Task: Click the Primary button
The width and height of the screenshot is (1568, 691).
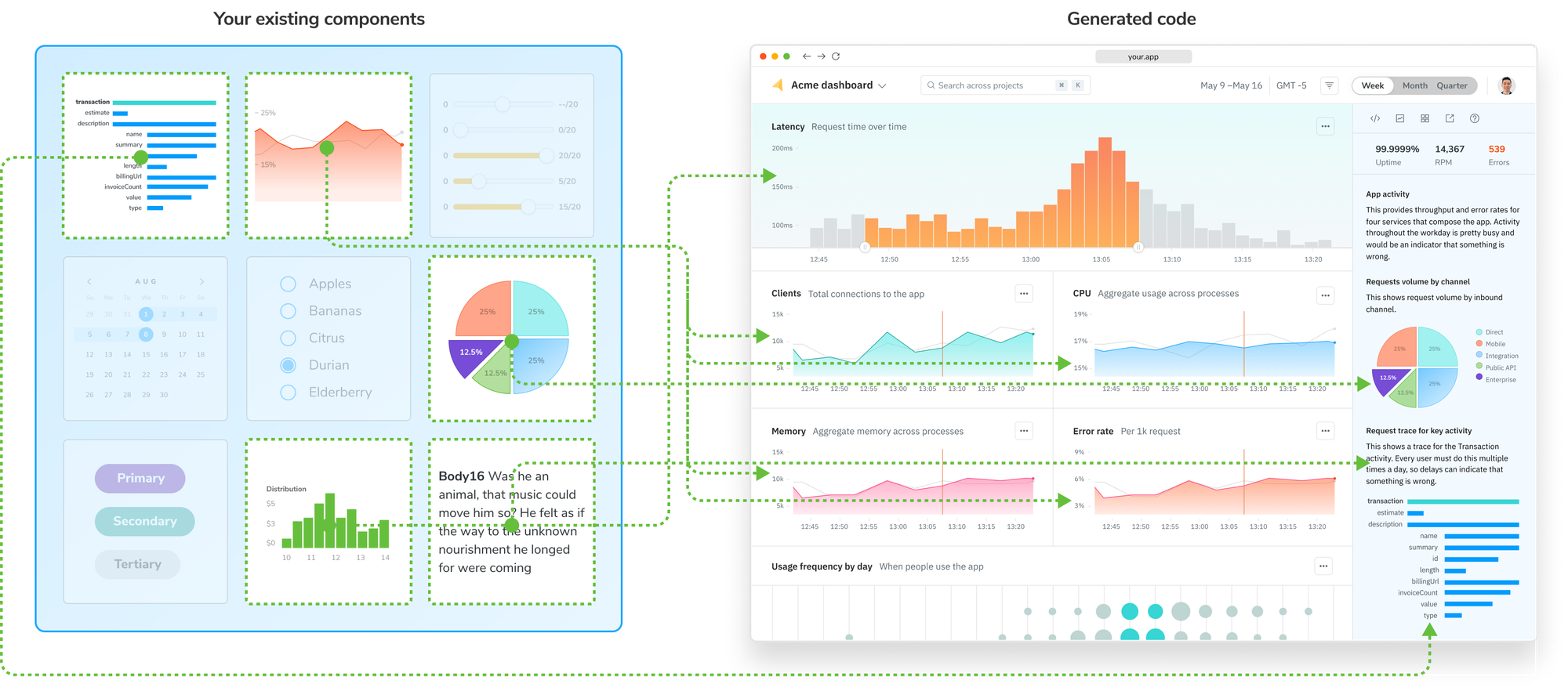Action: tap(140, 479)
